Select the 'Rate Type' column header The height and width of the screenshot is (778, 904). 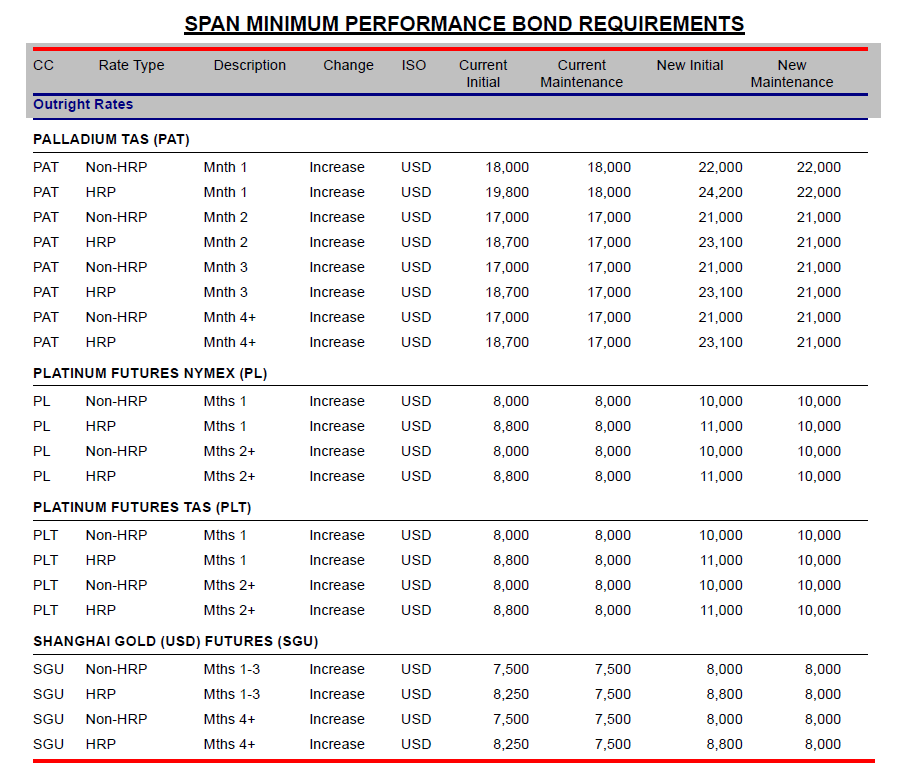click(x=131, y=66)
